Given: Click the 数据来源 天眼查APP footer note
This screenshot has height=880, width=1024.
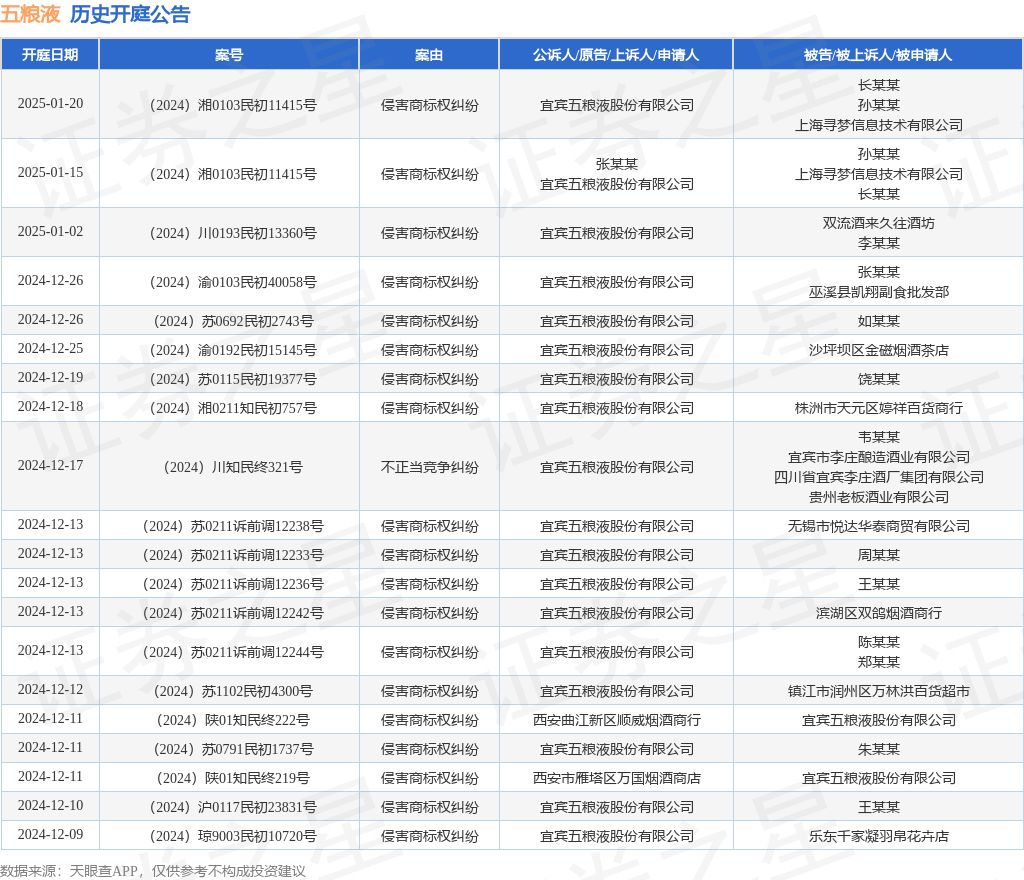Looking at the screenshot, I should coord(153,871).
